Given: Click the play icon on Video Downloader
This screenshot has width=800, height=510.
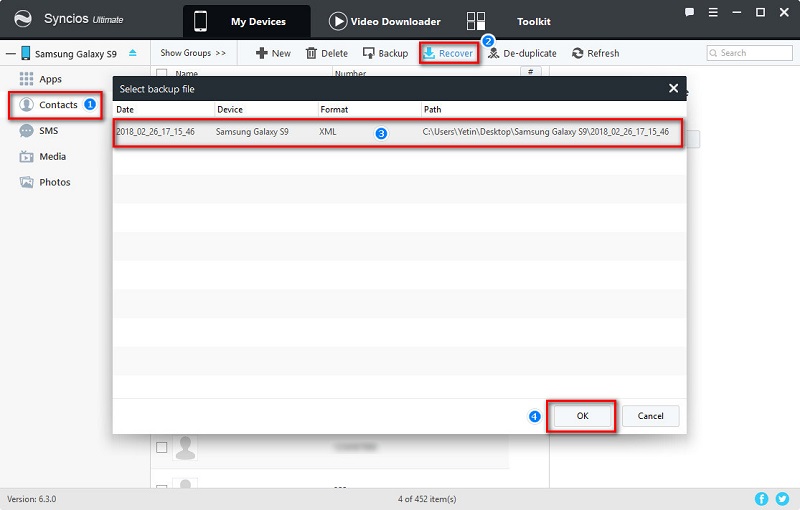Looking at the screenshot, I should 338,21.
